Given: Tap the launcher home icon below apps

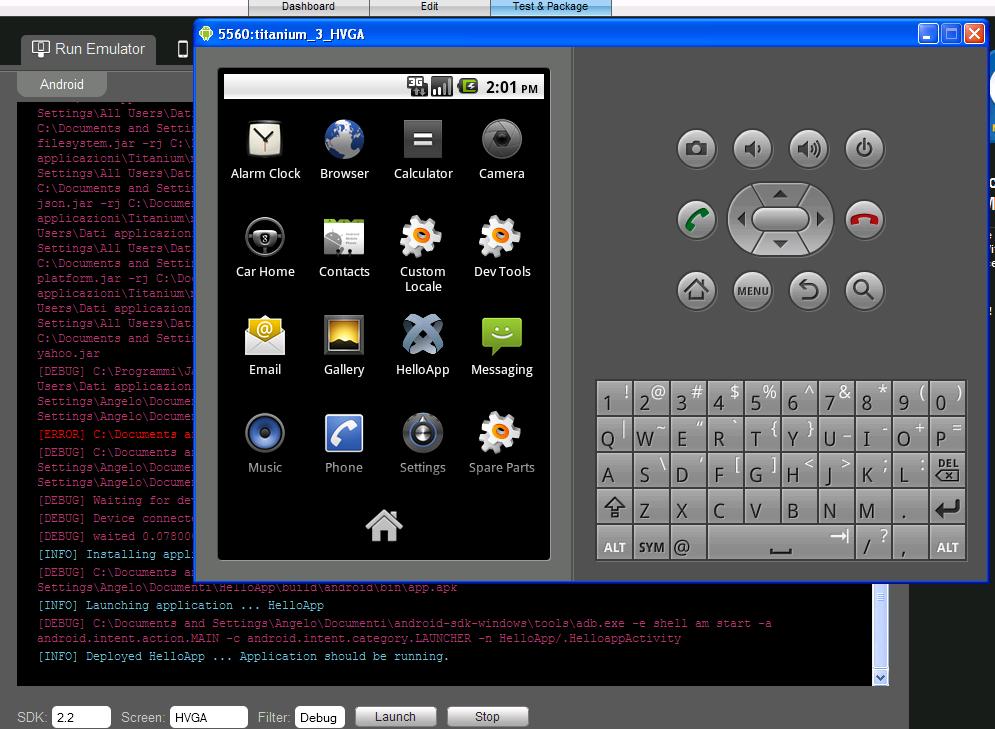Looking at the screenshot, I should 384,525.
